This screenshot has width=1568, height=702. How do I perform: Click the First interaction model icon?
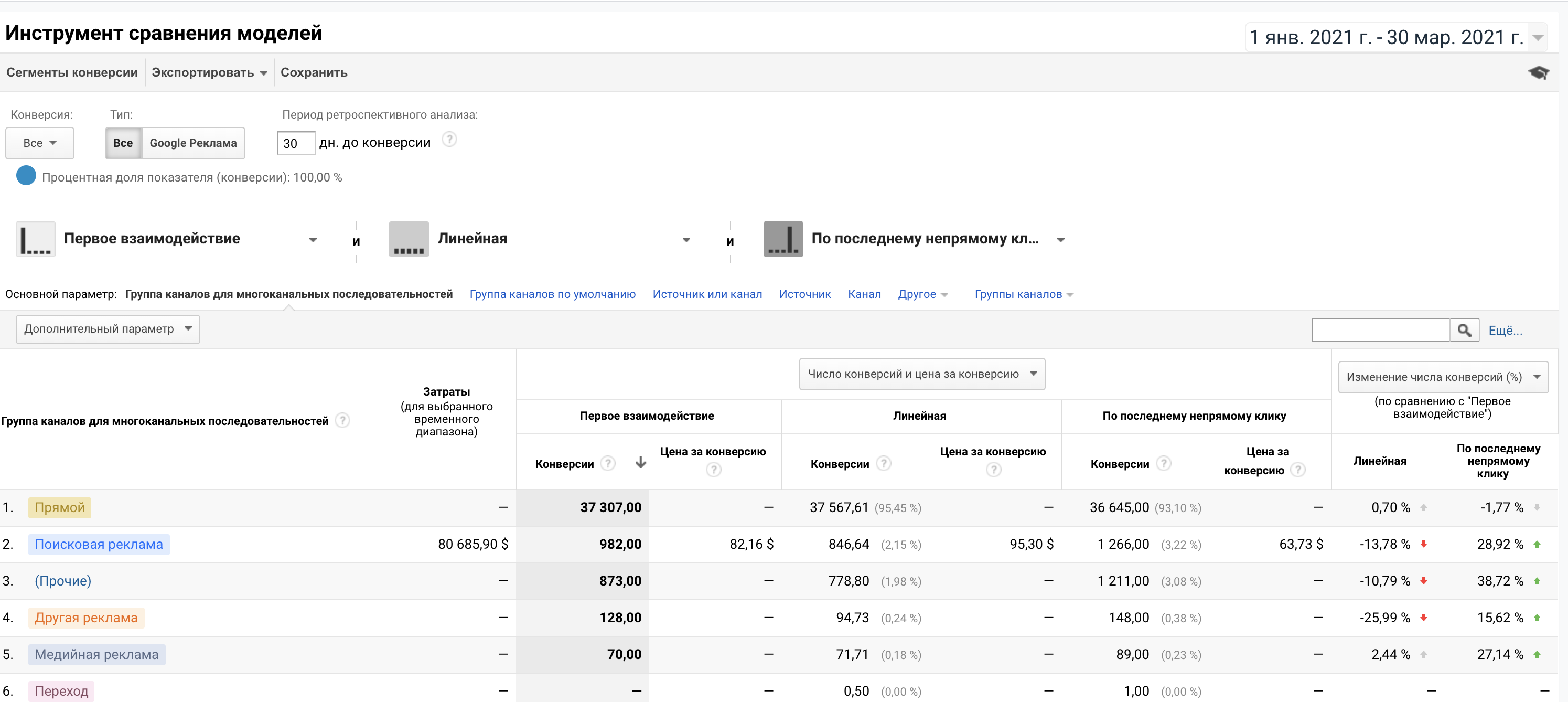[35, 239]
